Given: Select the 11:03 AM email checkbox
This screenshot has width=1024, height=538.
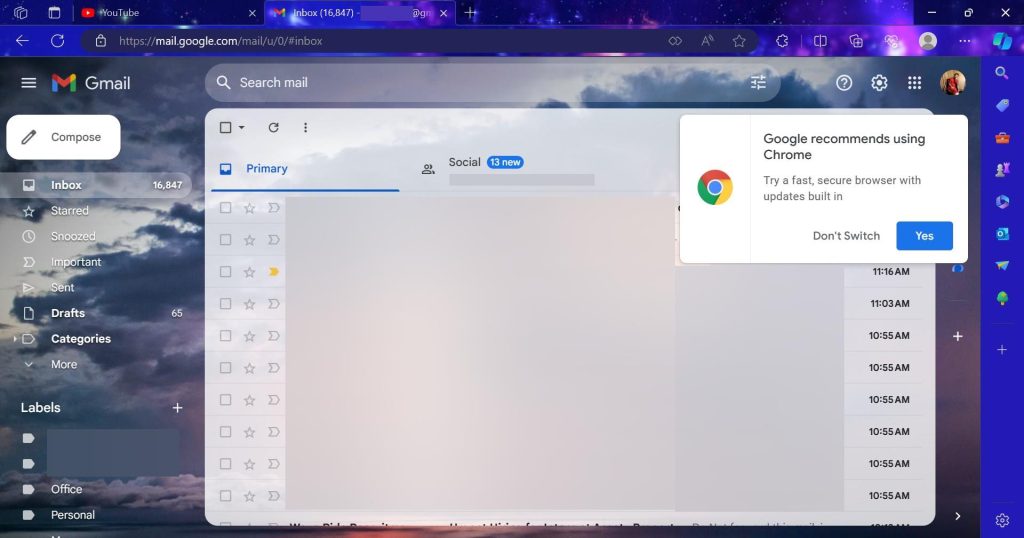Looking at the screenshot, I should tap(225, 304).
